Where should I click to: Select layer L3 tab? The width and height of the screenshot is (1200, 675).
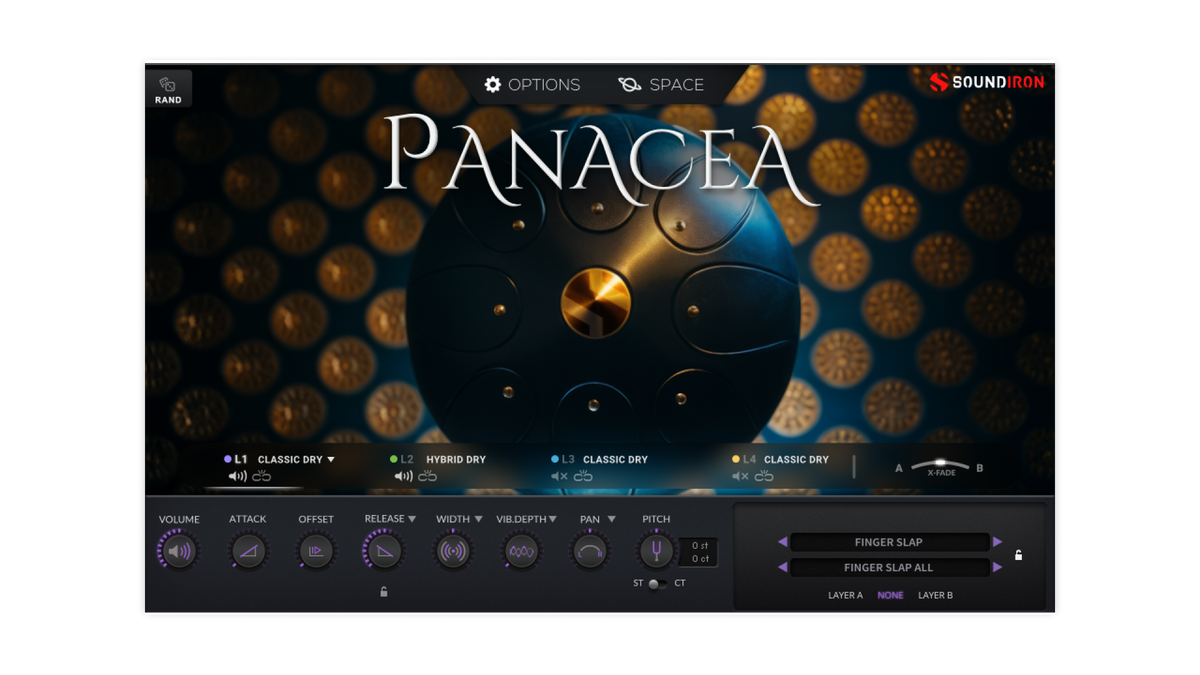click(564, 459)
